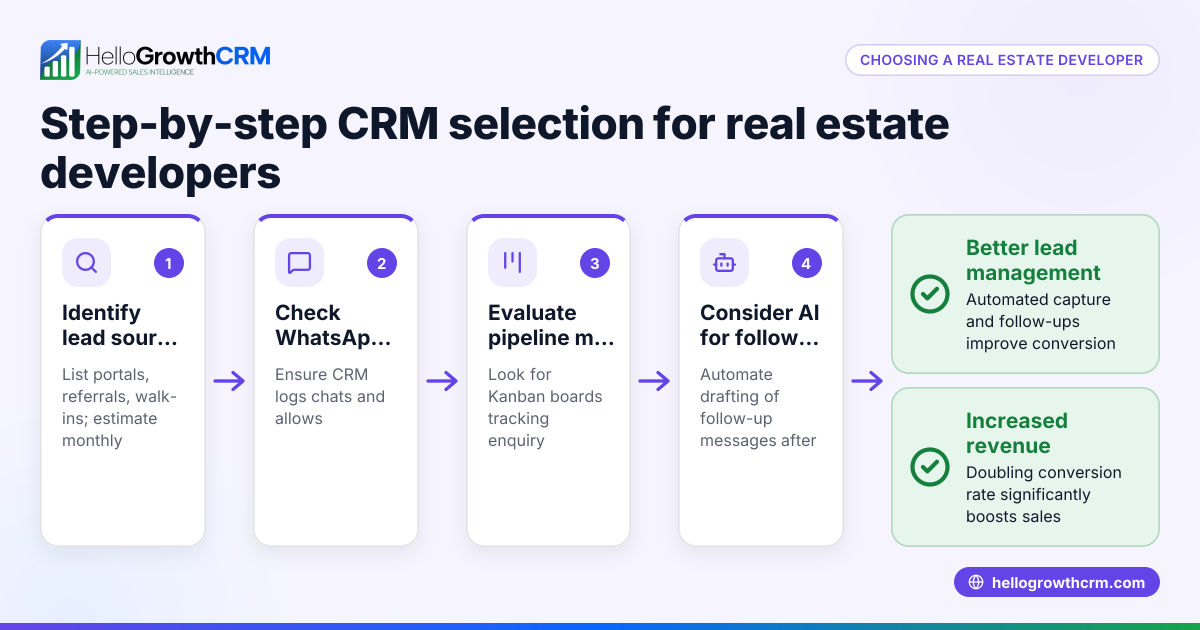
Task: Click 'Doubling conversion rate significantly boosts sales' text
Action: (x=1044, y=494)
